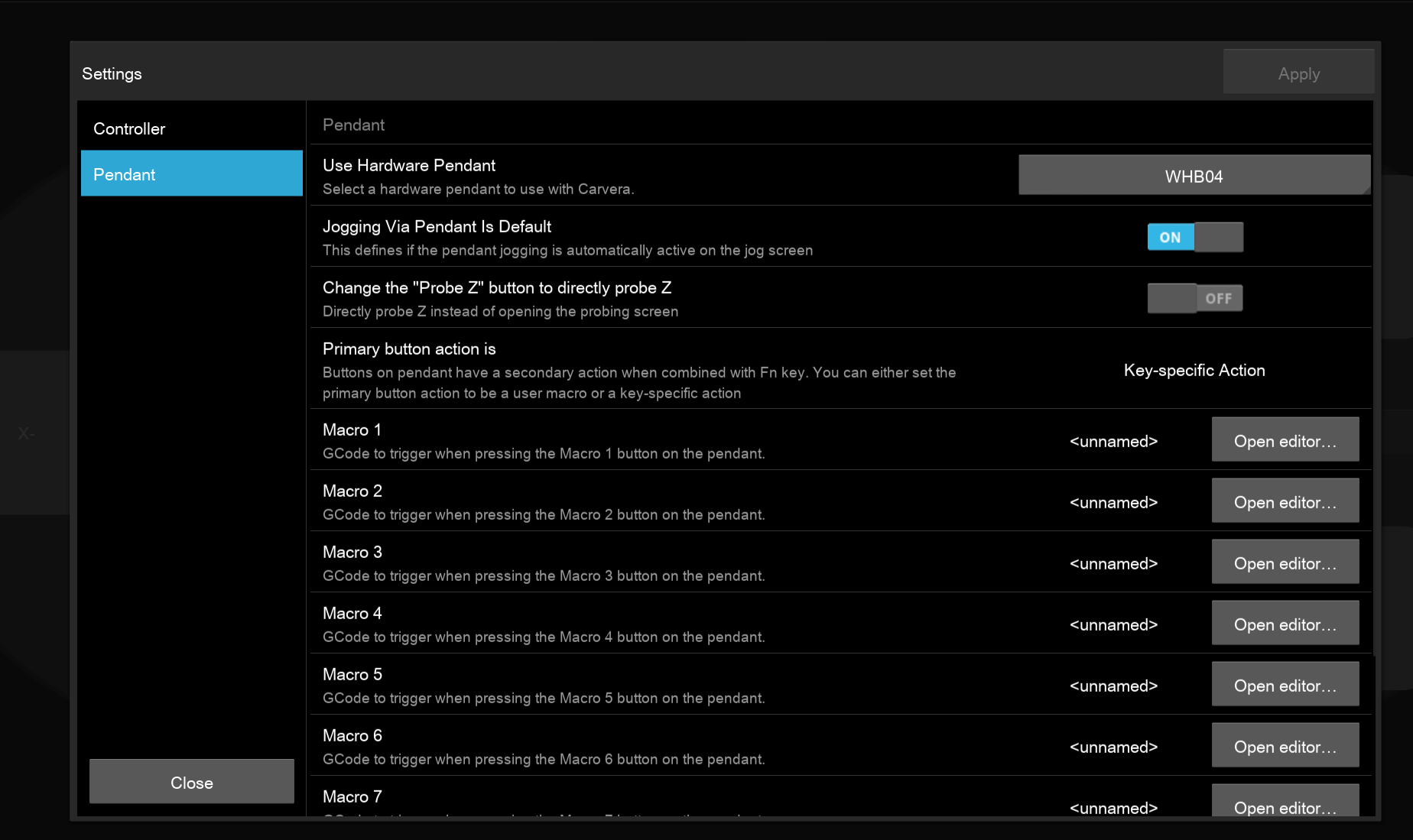
Task: Open the WHB04 hardware pendant dropdown
Action: 1193,176
